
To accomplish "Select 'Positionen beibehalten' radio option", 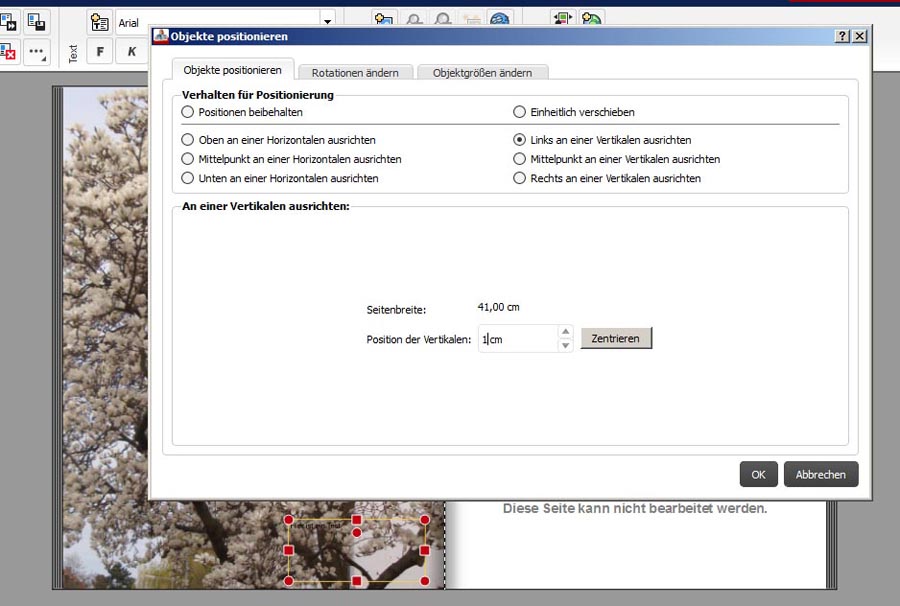I will coord(187,113).
